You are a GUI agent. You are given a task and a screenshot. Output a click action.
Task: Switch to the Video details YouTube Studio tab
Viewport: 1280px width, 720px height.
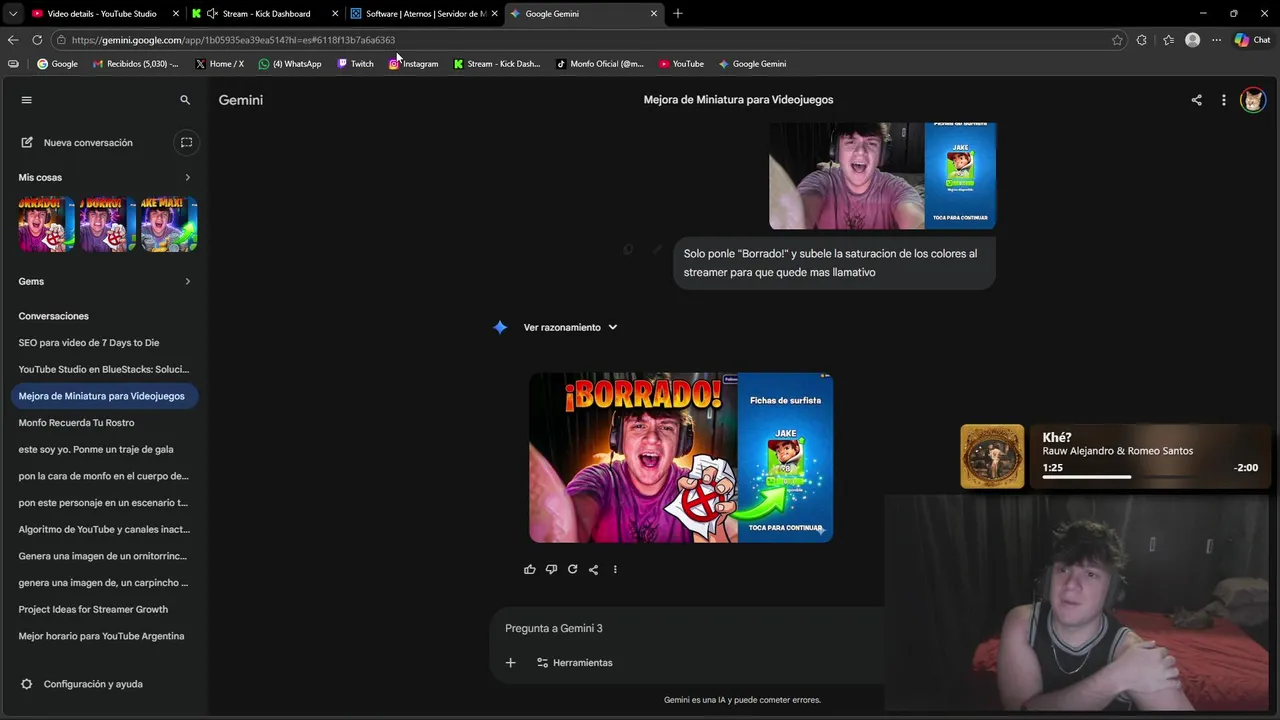tap(101, 13)
